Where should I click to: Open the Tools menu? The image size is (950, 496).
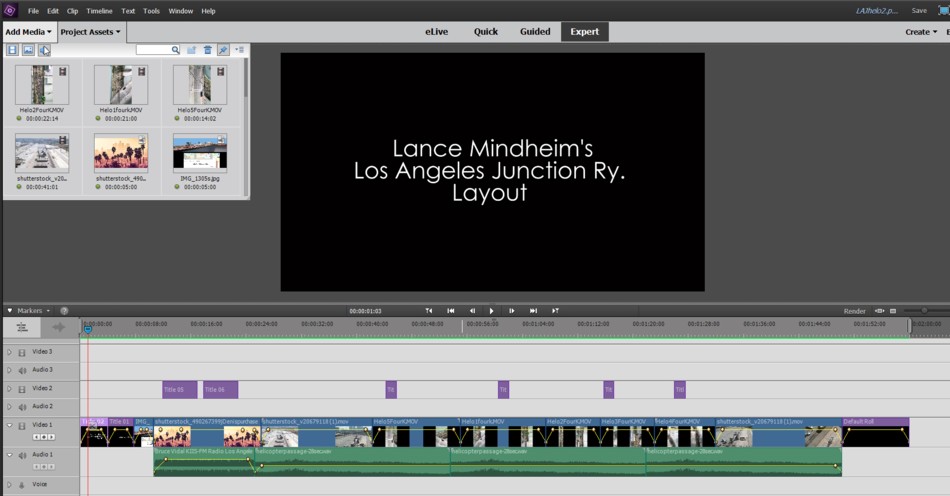(151, 11)
